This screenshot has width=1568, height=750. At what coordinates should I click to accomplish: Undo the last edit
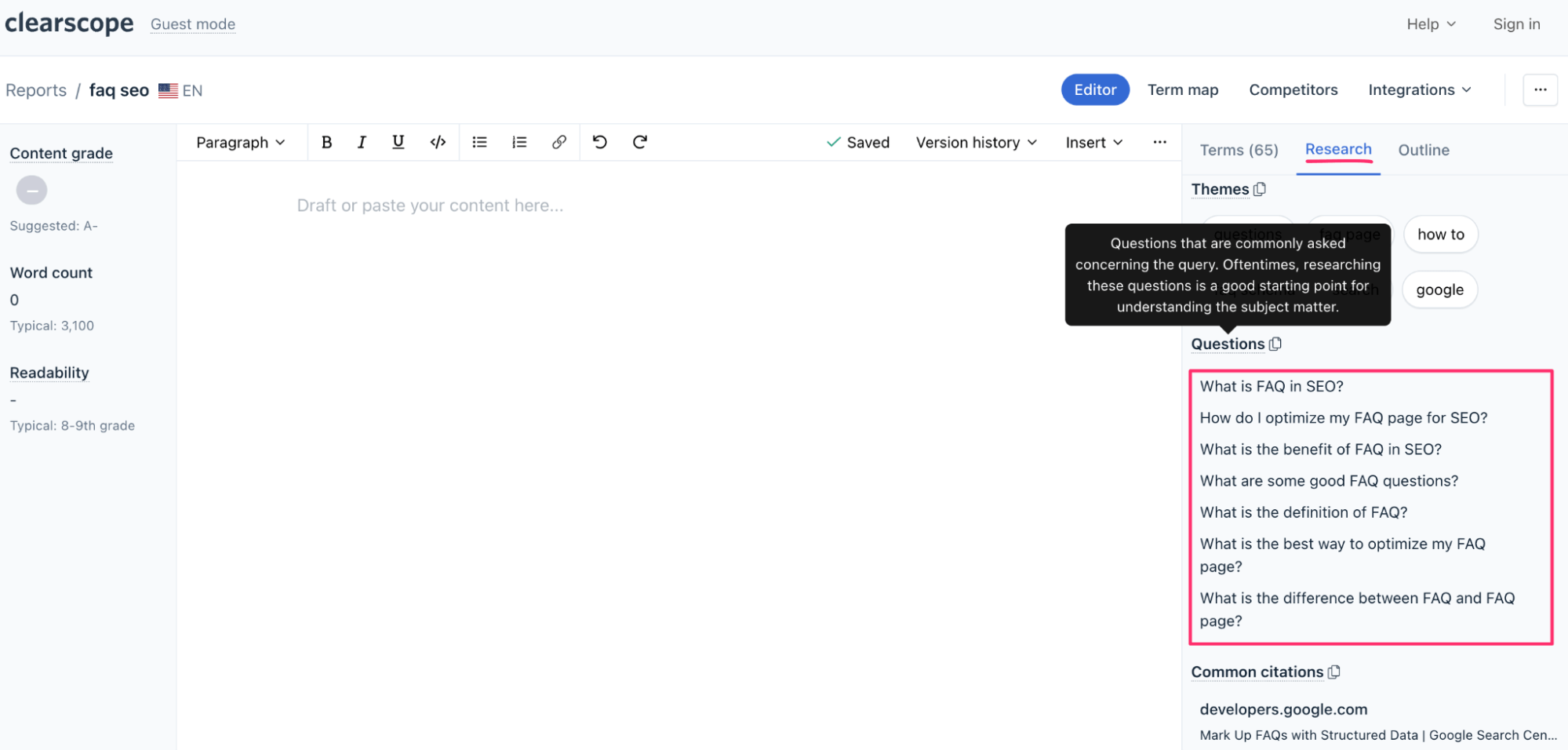point(600,142)
